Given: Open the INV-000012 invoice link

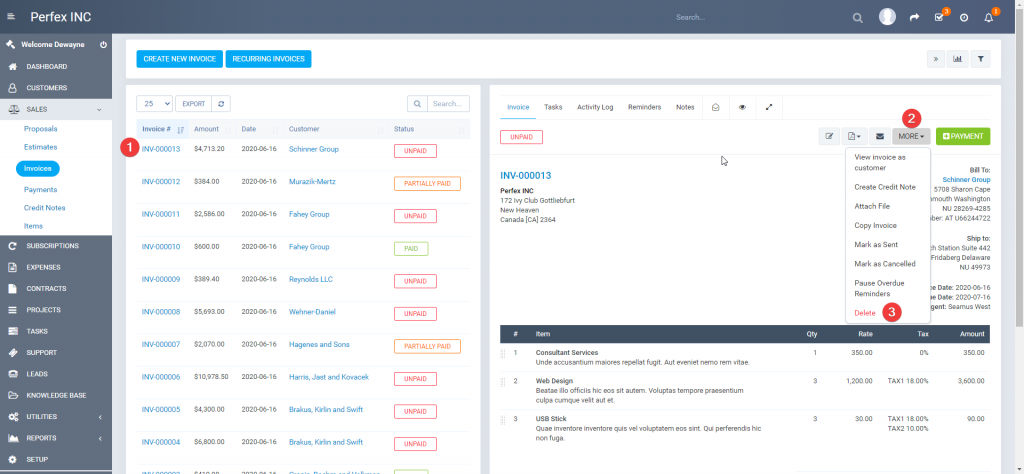Looking at the screenshot, I should (x=160, y=181).
